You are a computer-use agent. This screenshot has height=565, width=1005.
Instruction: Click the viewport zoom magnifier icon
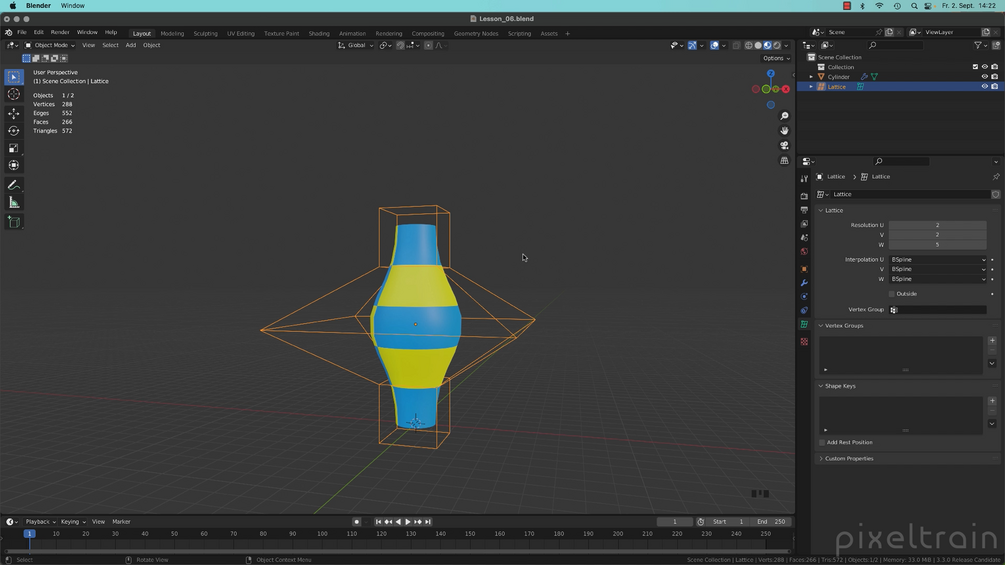[784, 116]
